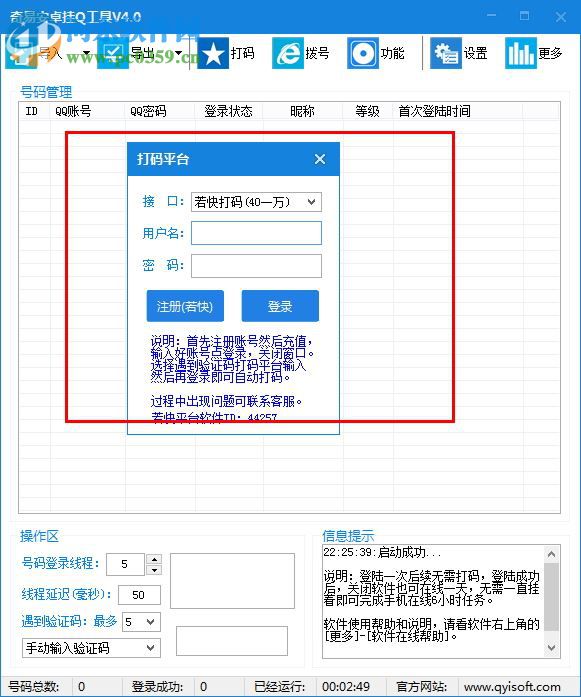
Task: Open the 更多 bar chart icon
Action: point(521,53)
